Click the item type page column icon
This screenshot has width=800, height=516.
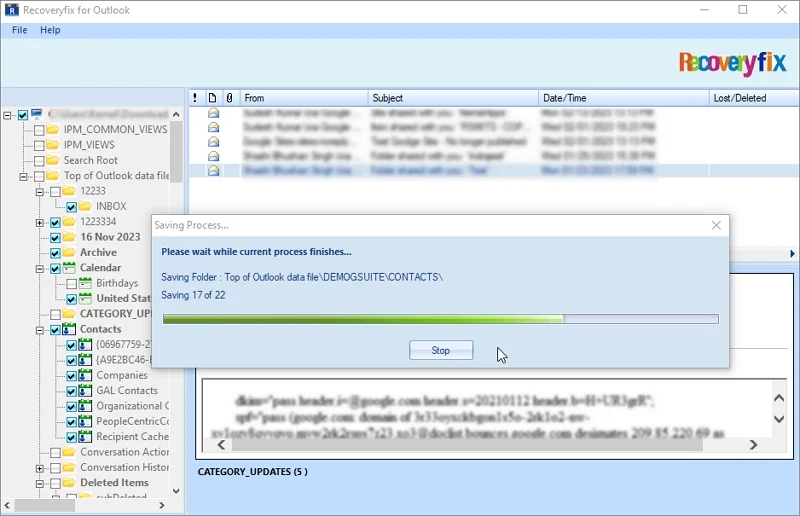click(x=212, y=98)
